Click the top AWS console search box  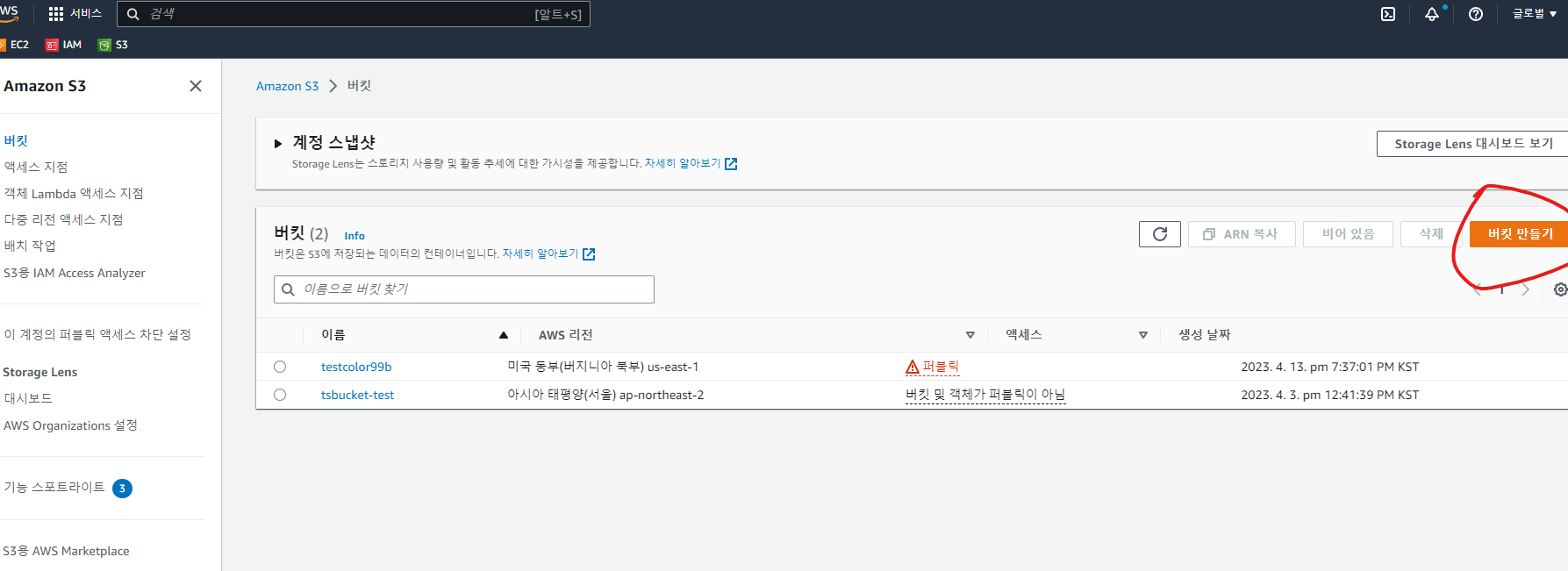(x=354, y=14)
